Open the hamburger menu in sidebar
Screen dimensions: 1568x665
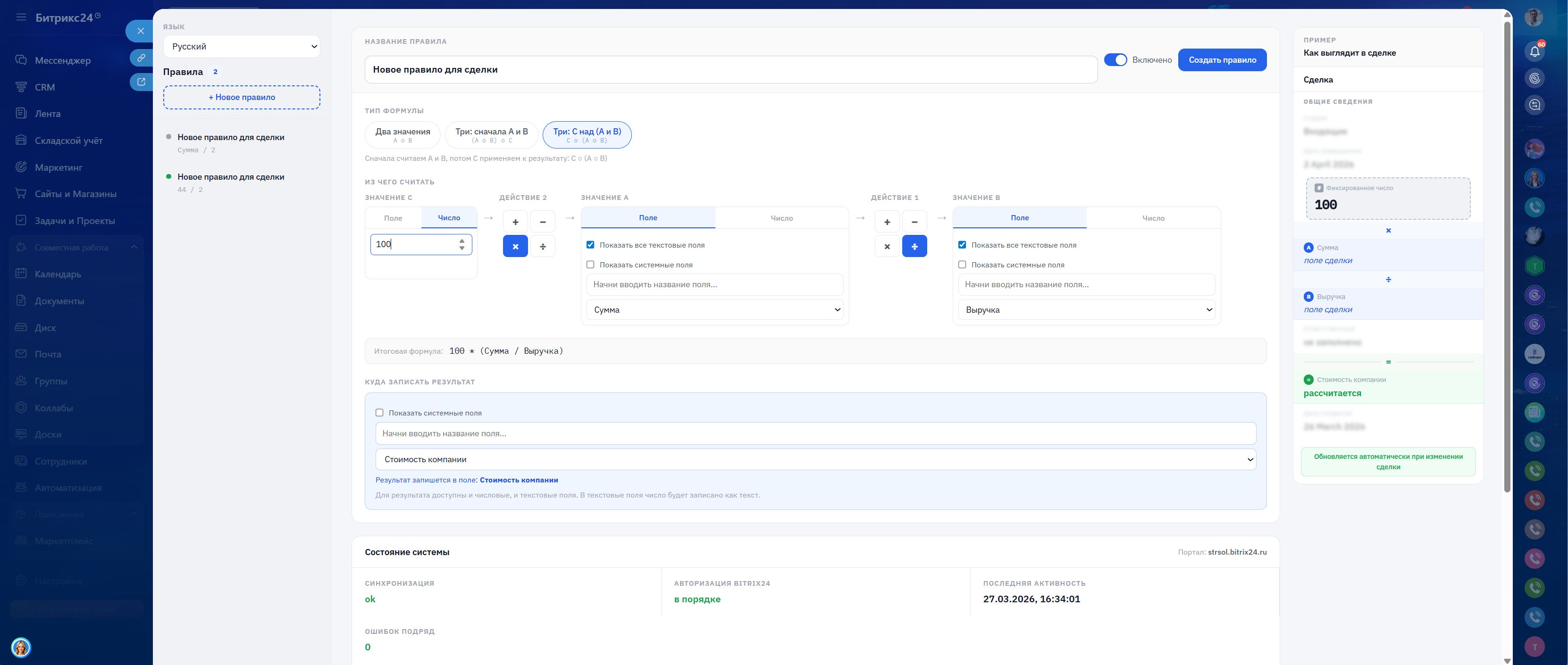pyautogui.click(x=21, y=17)
